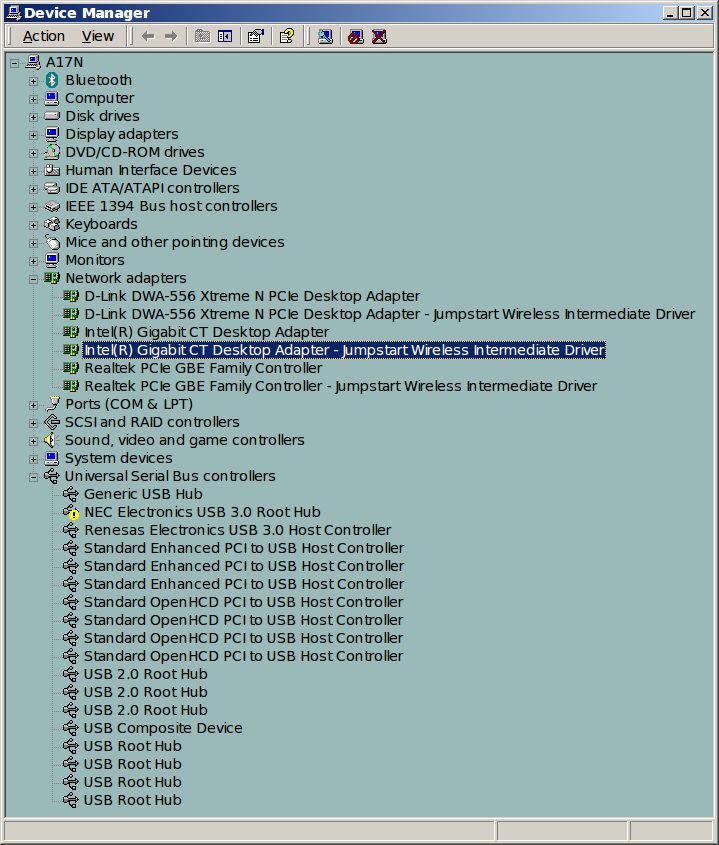Maximize the Device Manager window

click(x=687, y=12)
